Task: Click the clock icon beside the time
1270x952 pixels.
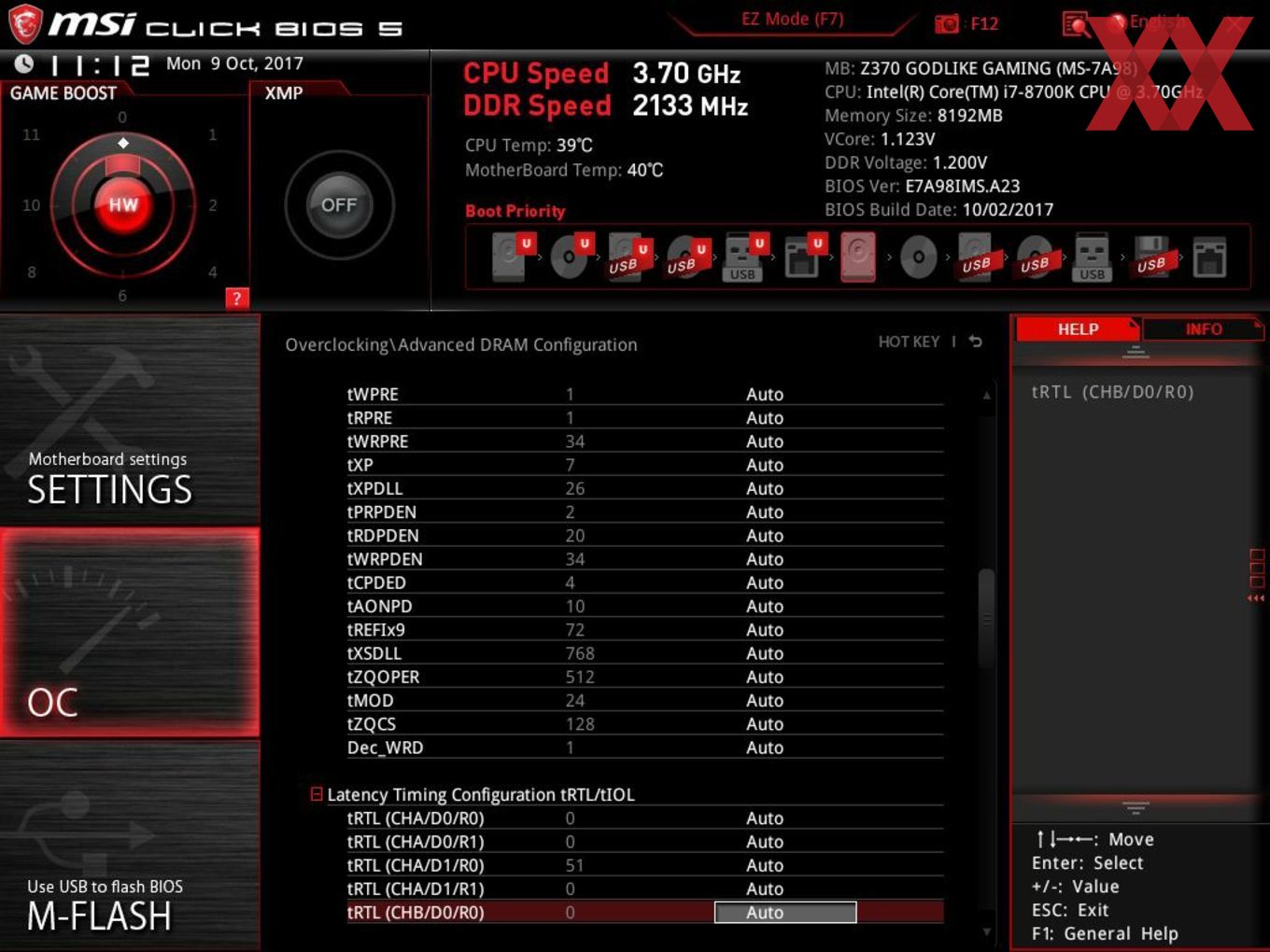Action: pos(24,63)
